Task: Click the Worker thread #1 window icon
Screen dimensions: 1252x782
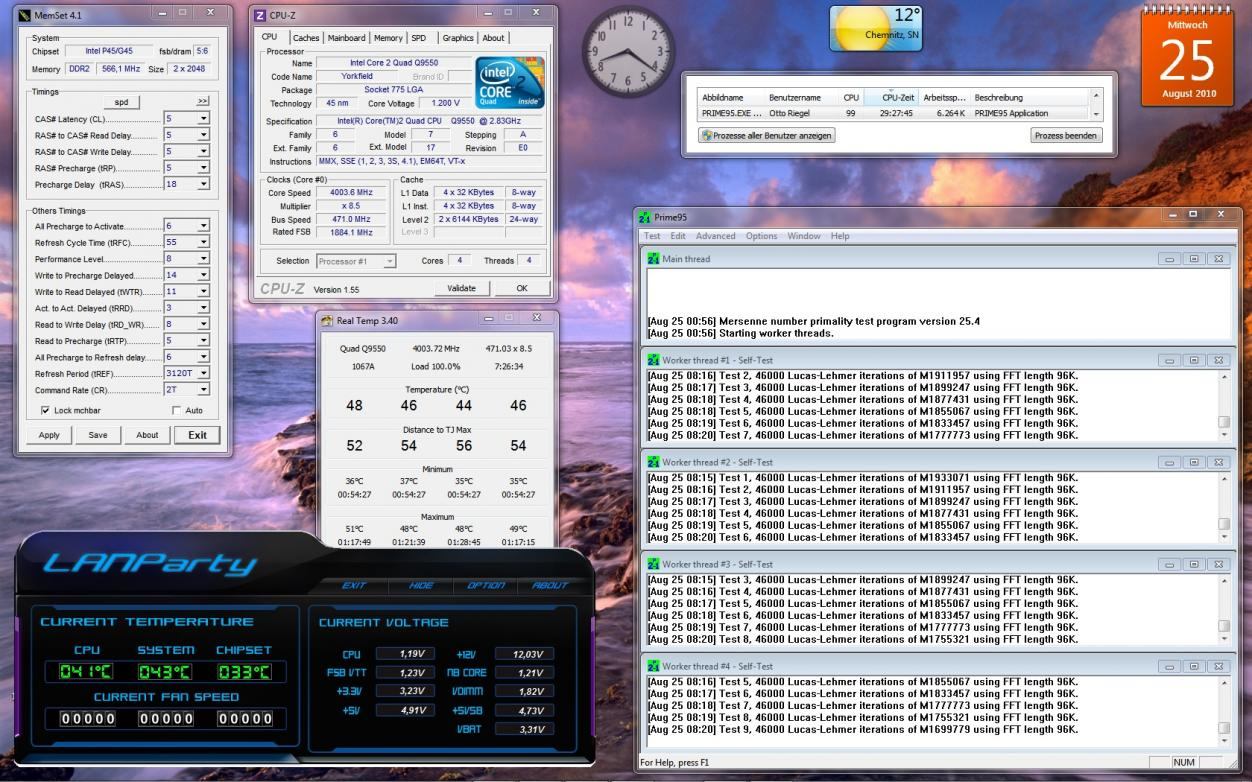Action: [x=654, y=360]
